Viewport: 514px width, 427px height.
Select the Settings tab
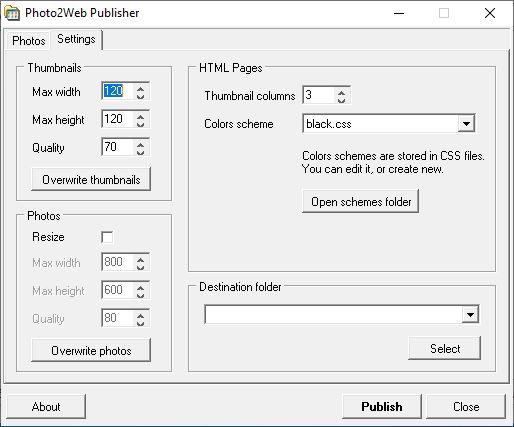[x=76, y=39]
